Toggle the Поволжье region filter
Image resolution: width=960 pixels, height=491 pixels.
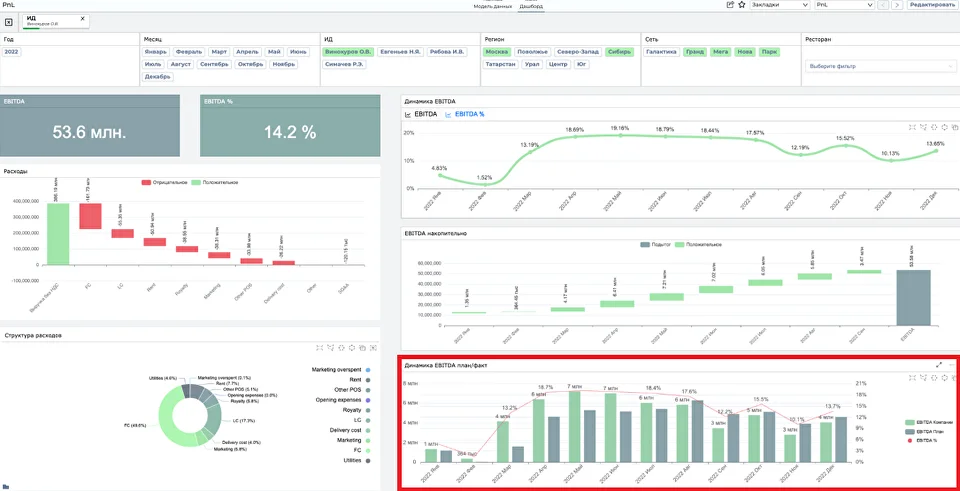tap(532, 52)
